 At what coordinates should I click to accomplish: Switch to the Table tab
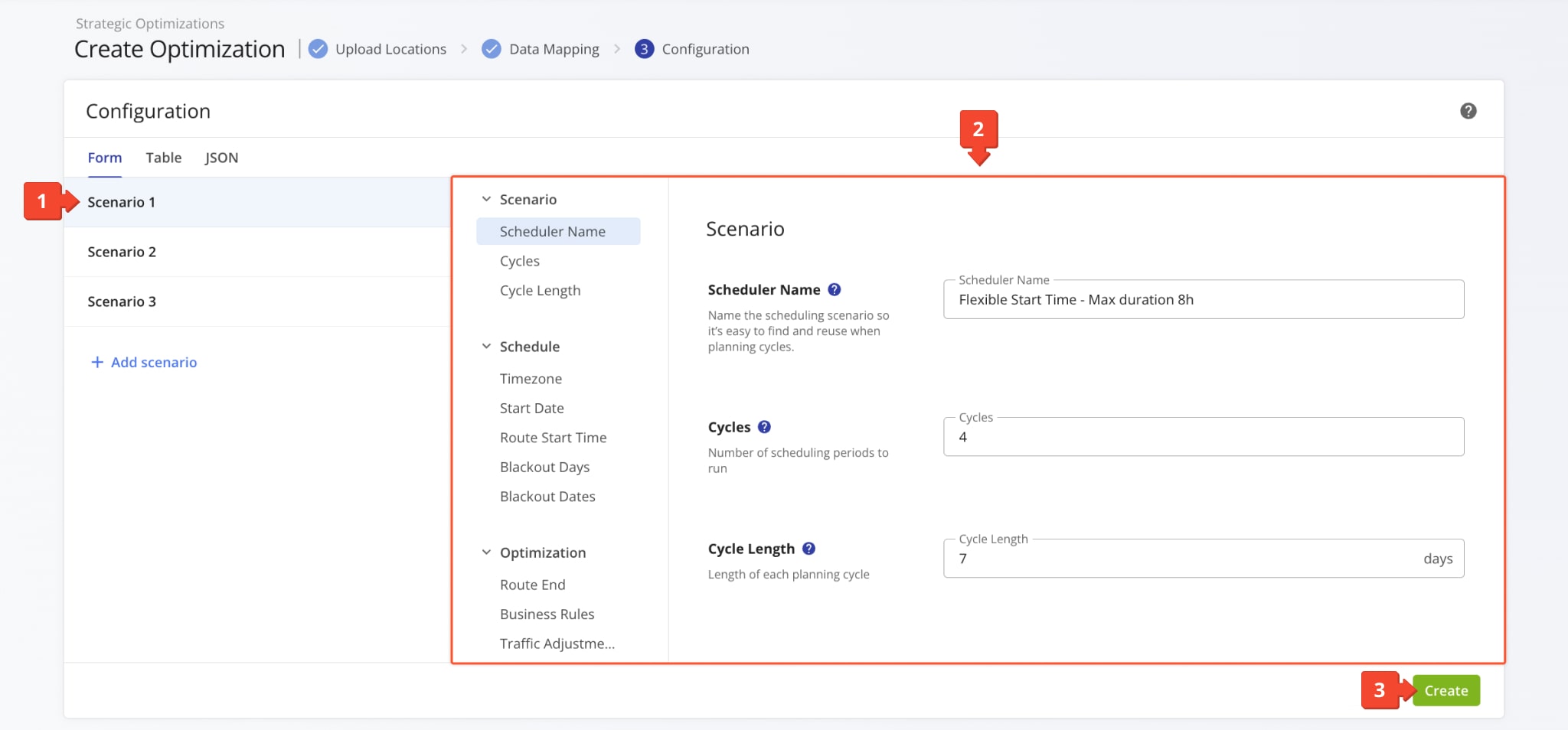pyautogui.click(x=164, y=158)
